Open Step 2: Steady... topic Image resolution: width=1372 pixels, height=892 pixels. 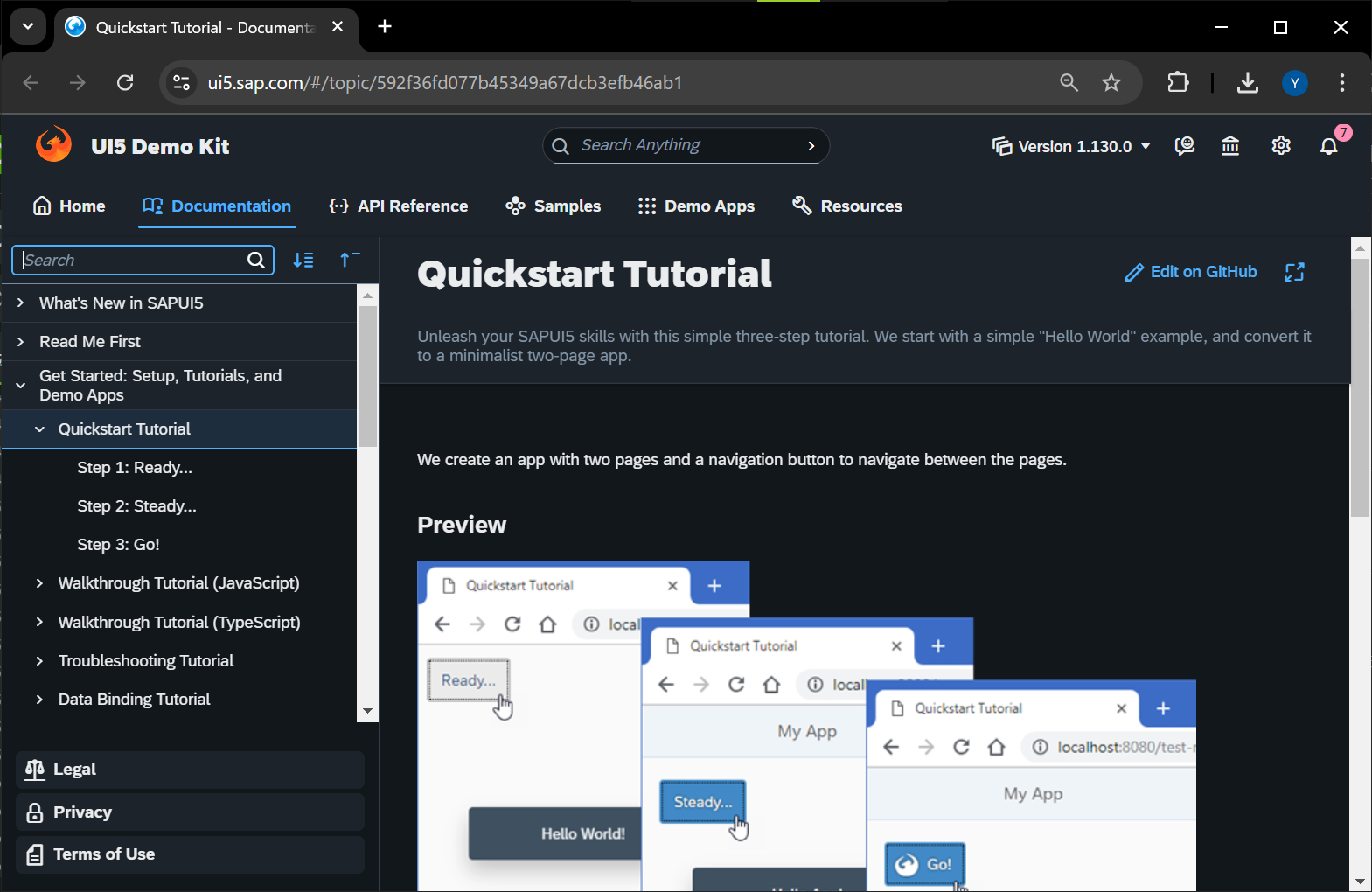[x=136, y=505]
